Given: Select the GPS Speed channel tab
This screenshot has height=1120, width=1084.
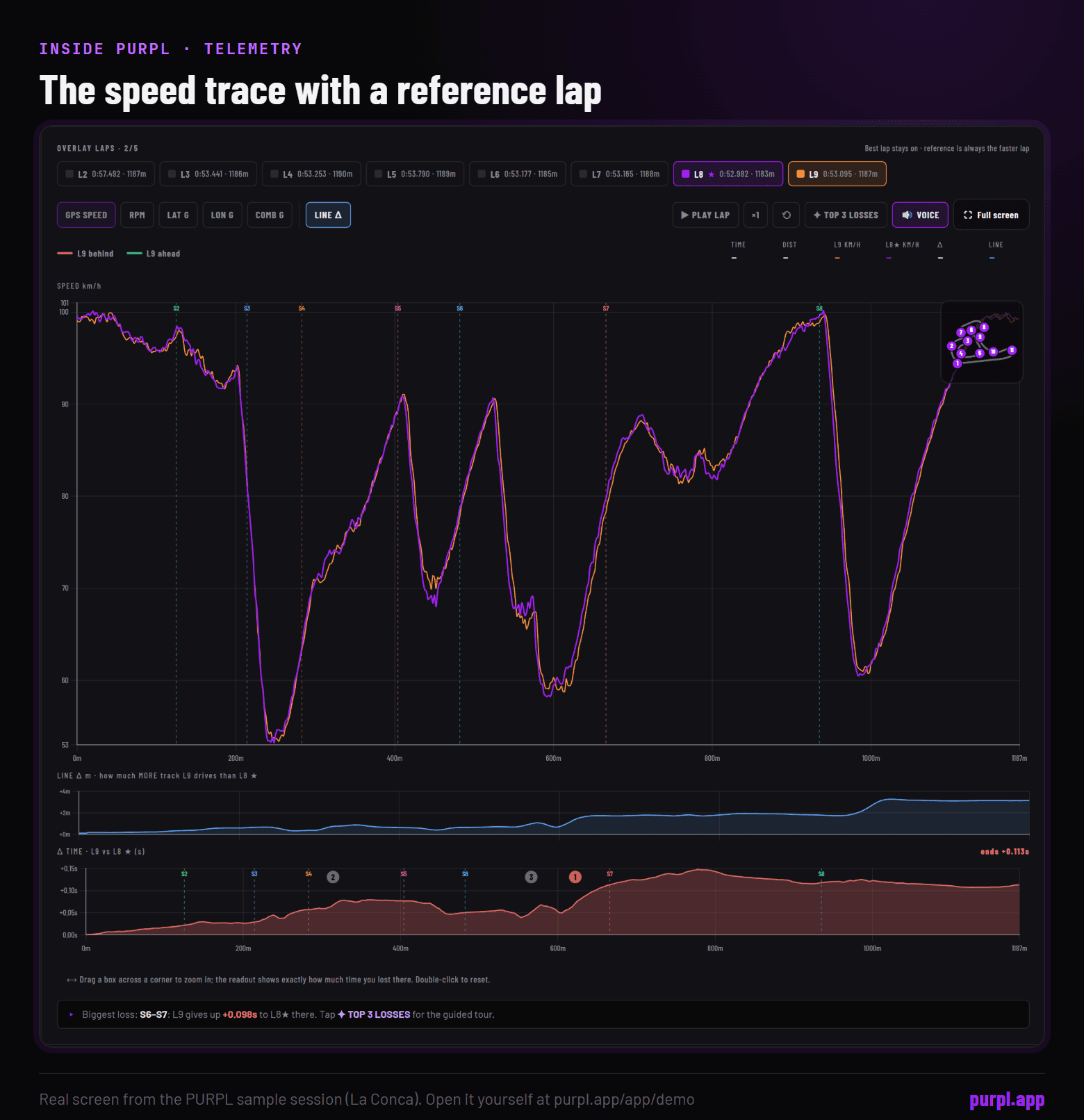Looking at the screenshot, I should pos(86,215).
